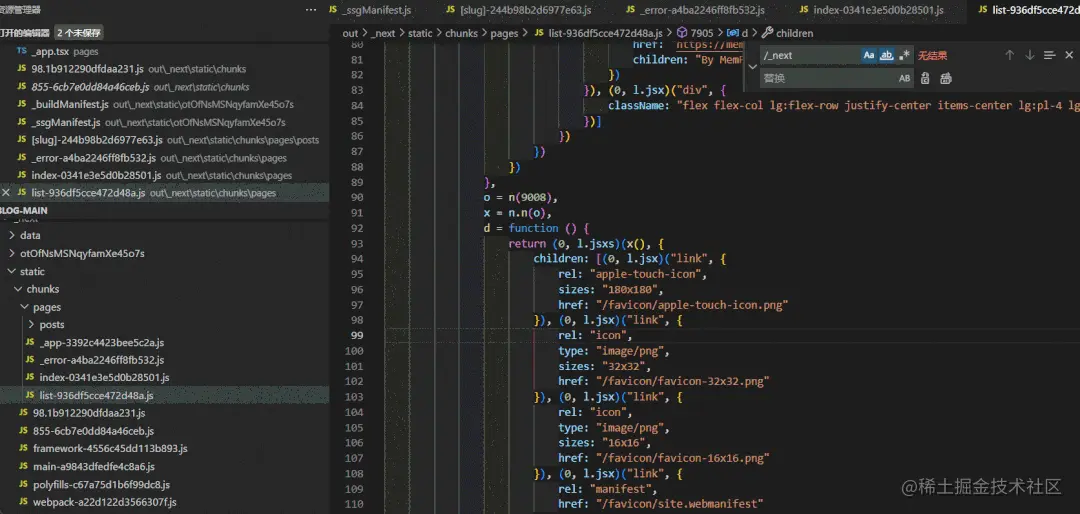Toggle Match Whole Word (ab) in find box

pos(887,55)
